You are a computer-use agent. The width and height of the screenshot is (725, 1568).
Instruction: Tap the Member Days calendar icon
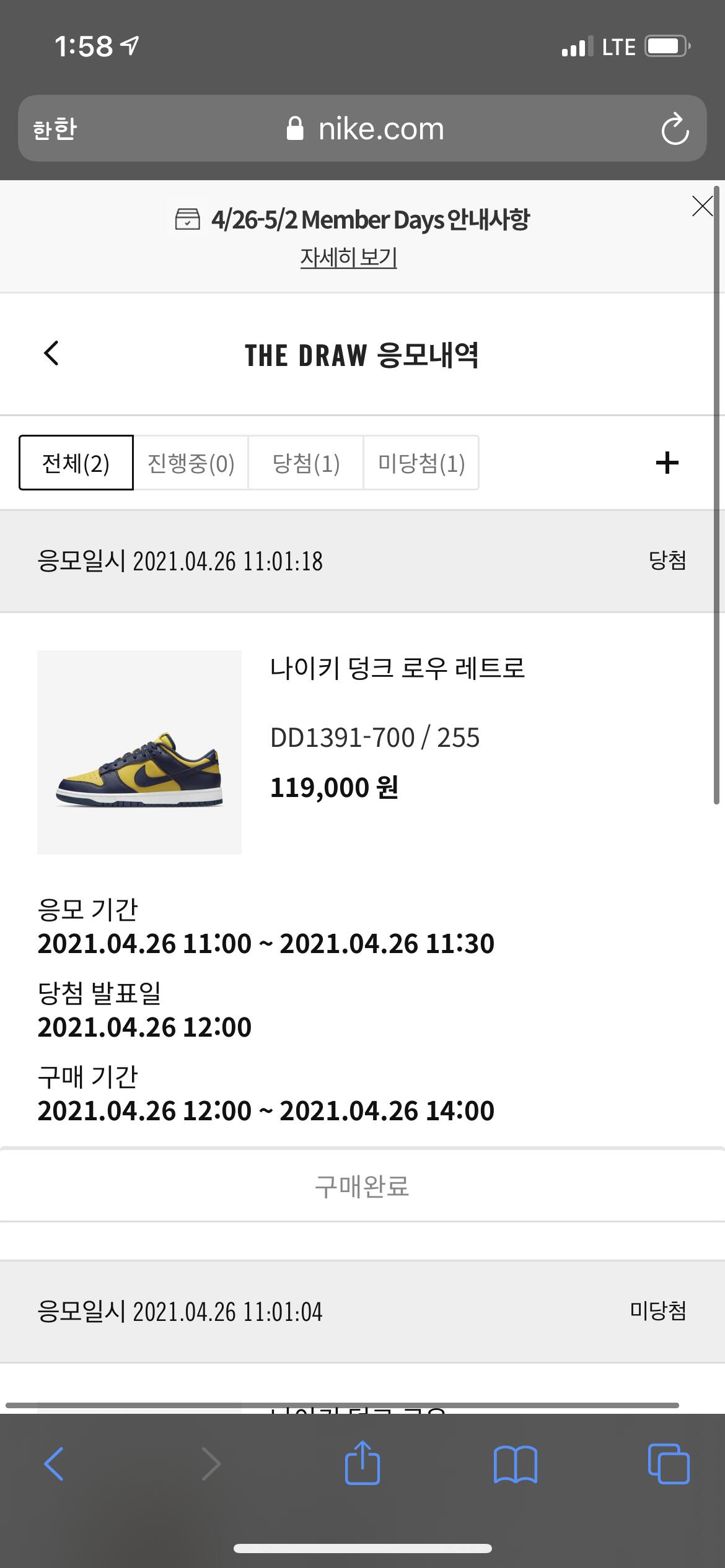pos(187,219)
